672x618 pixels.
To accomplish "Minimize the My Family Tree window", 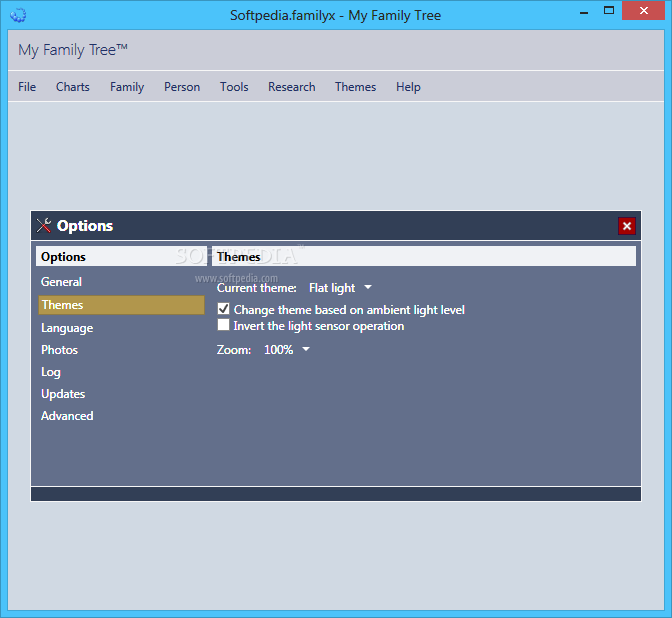I will pyautogui.click(x=584, y=12).
